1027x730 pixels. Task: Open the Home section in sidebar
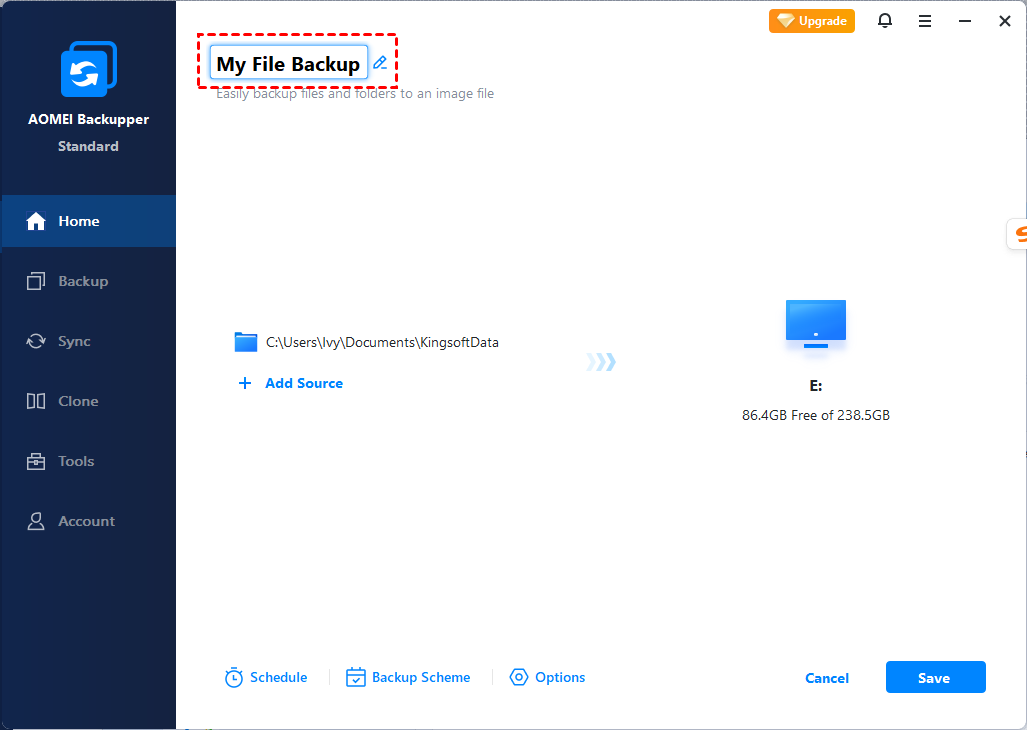[x=88, y=221]
